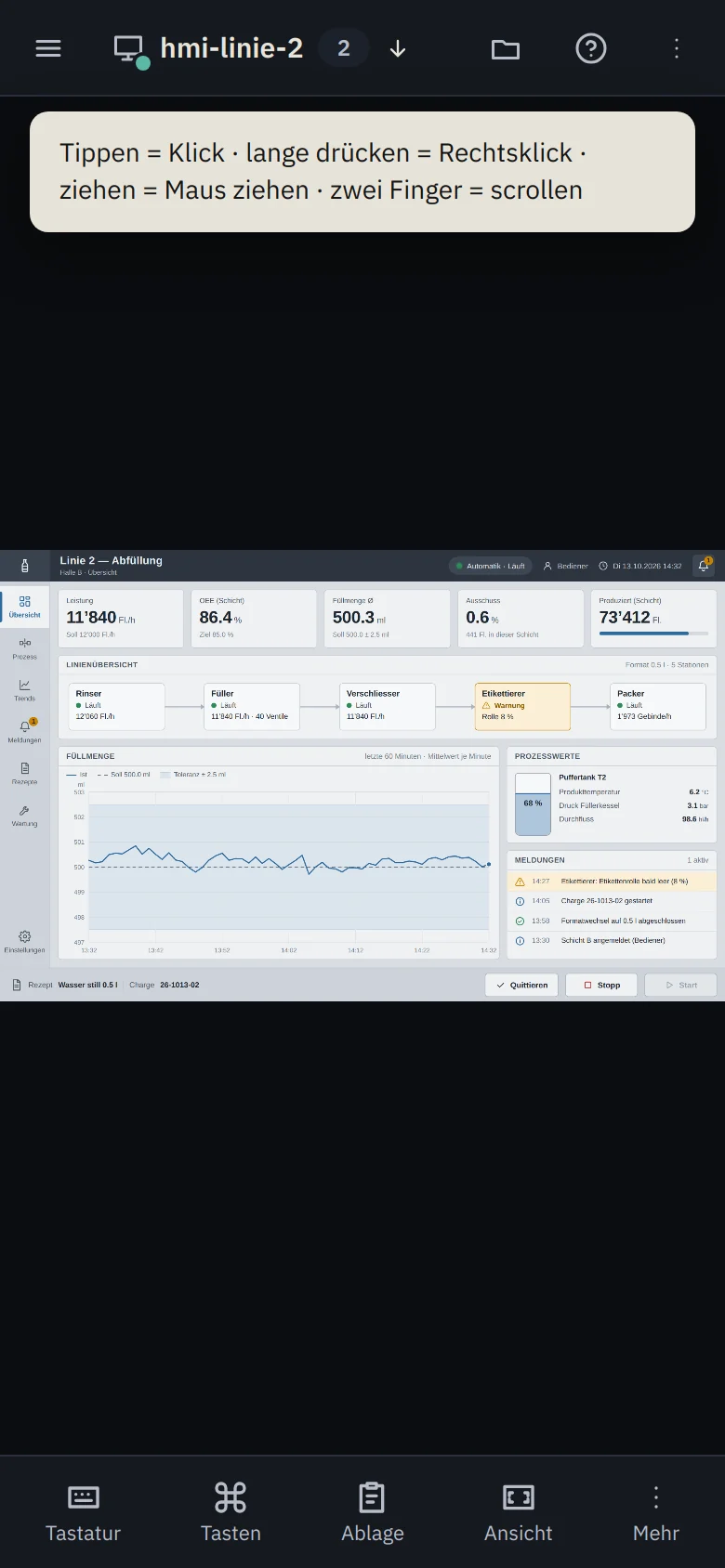Select the Leistung 11'840 Fl./h card
725x1568 pixels.
coord(121,618)
